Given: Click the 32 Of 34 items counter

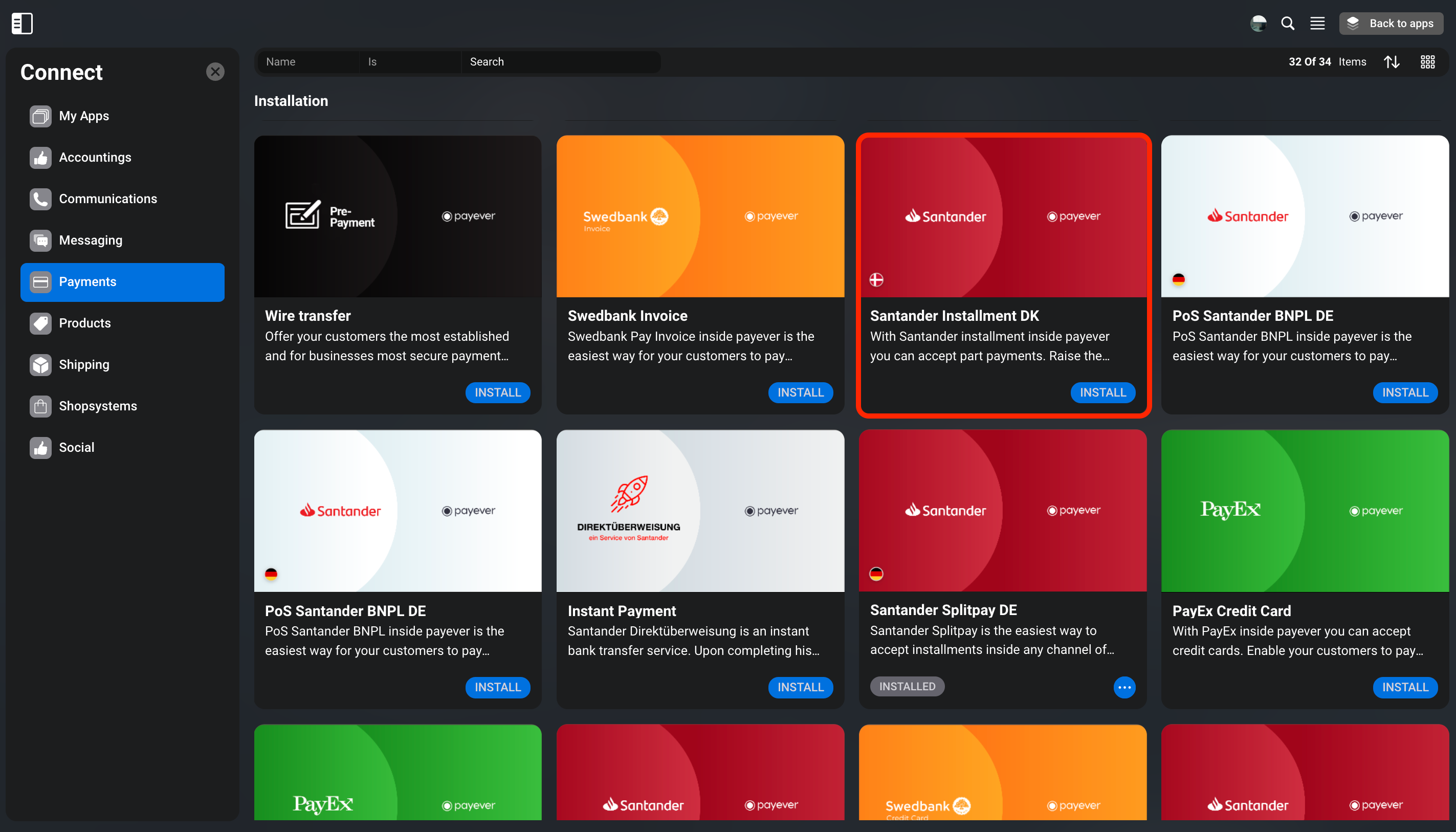Looking at the screenshot, I should (1327, 62).
